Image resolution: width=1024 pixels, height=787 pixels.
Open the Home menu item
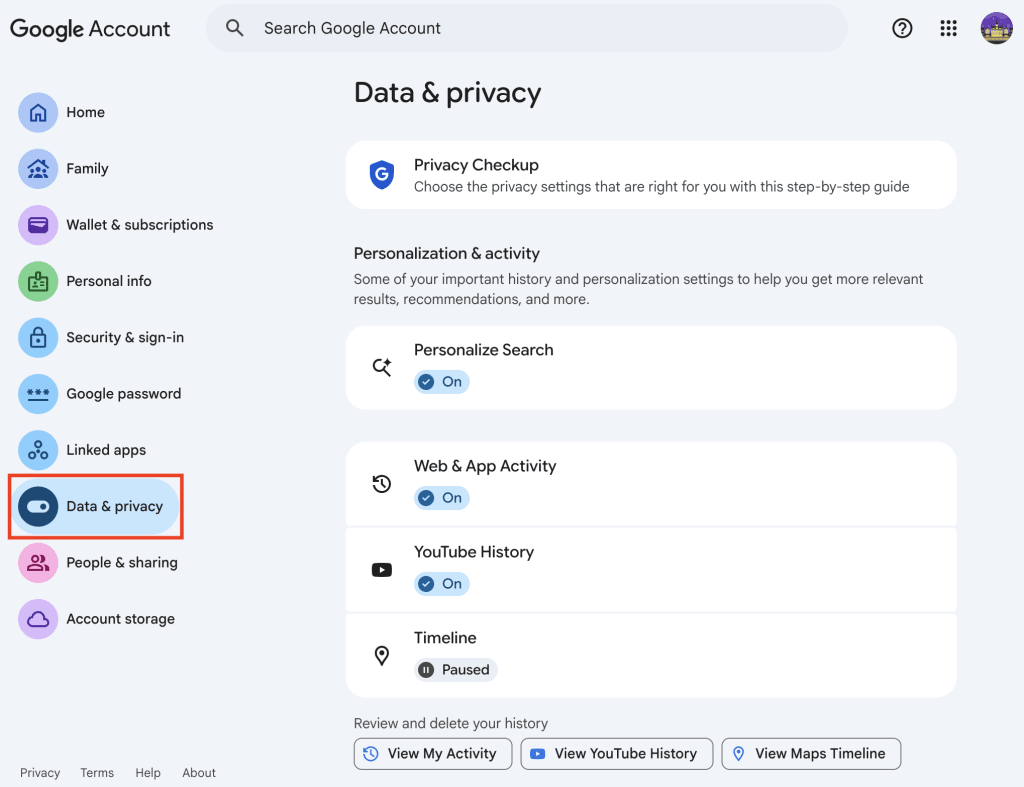86,112
